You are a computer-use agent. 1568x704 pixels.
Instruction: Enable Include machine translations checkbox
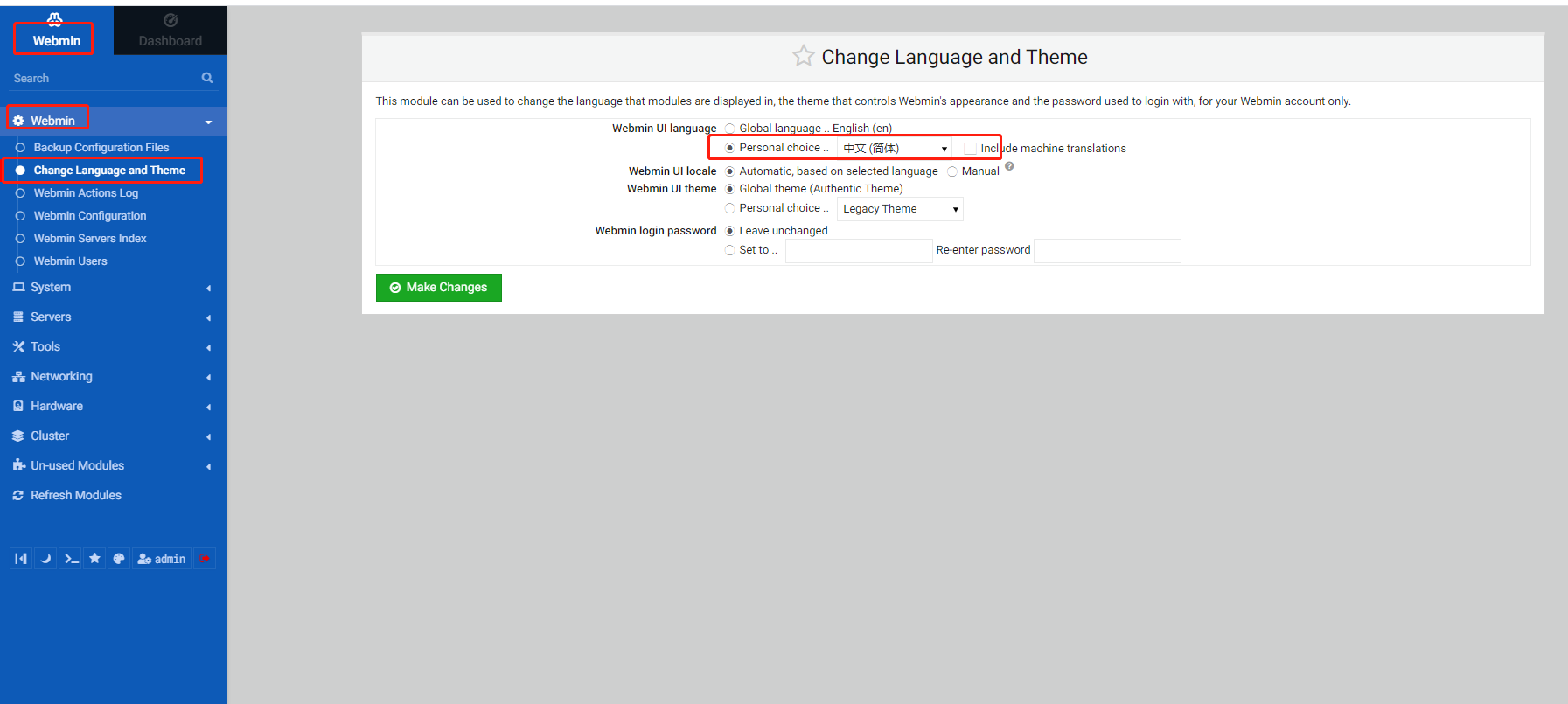[970, 149]
